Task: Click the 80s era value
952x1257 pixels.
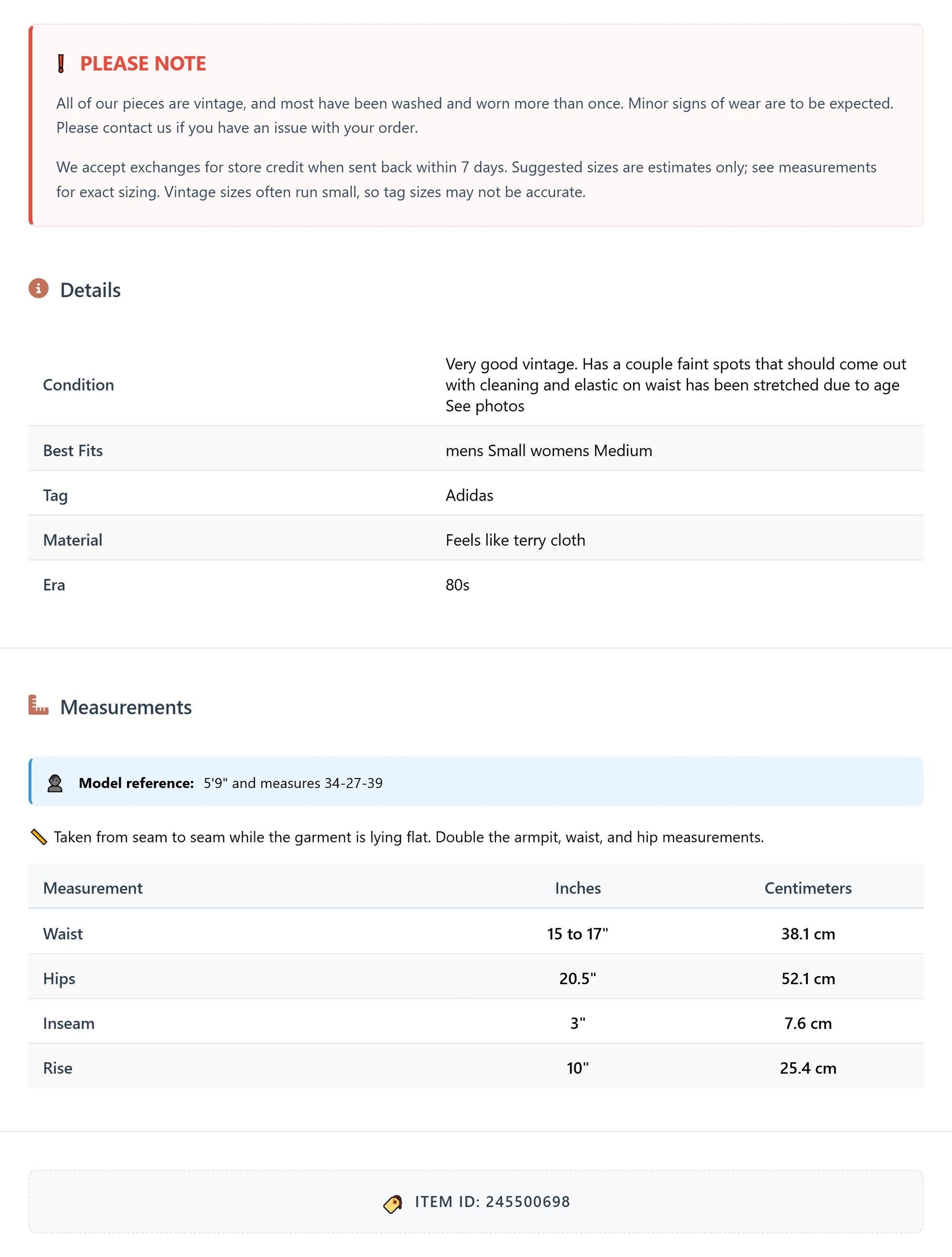Action: click(457, 585)
